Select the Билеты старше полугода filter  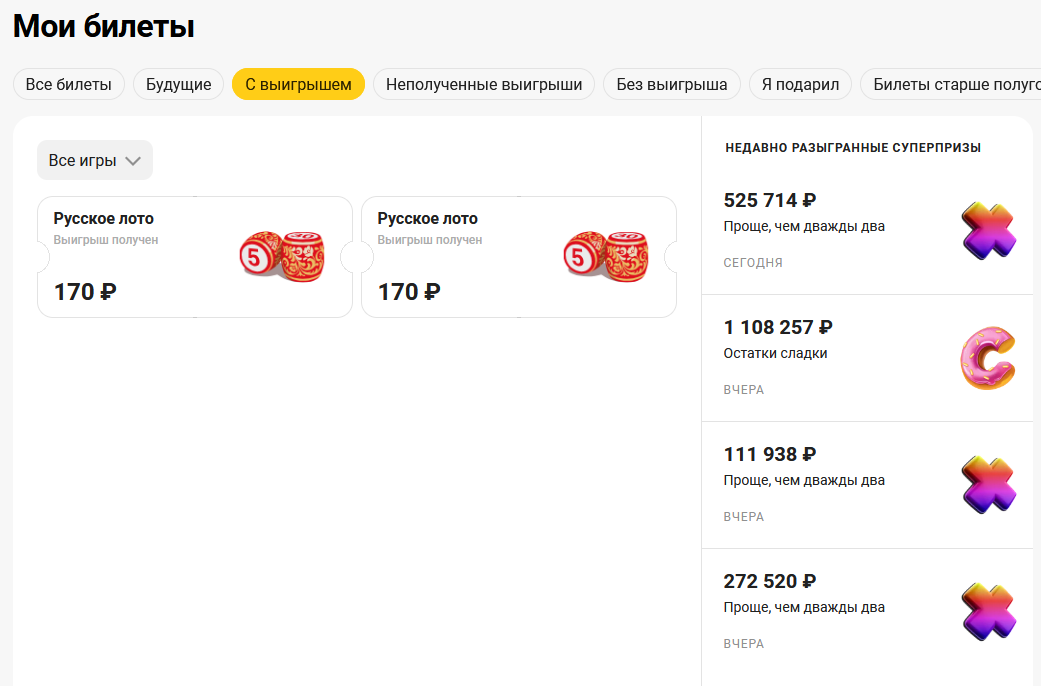point(950,84)
